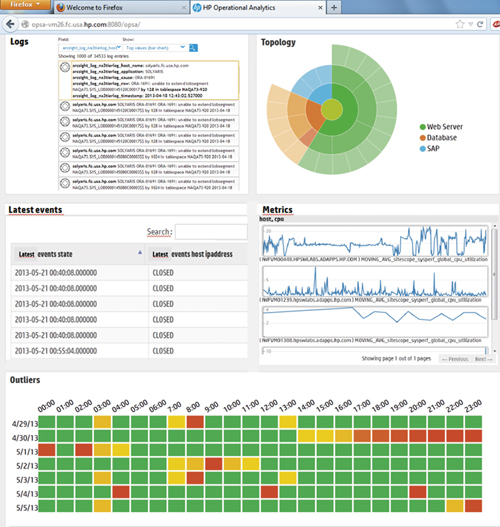Click red outlier cell for 5/3/13 at 8:00
500x527 pixels.
pyautogui.click(x=195, y=478)
